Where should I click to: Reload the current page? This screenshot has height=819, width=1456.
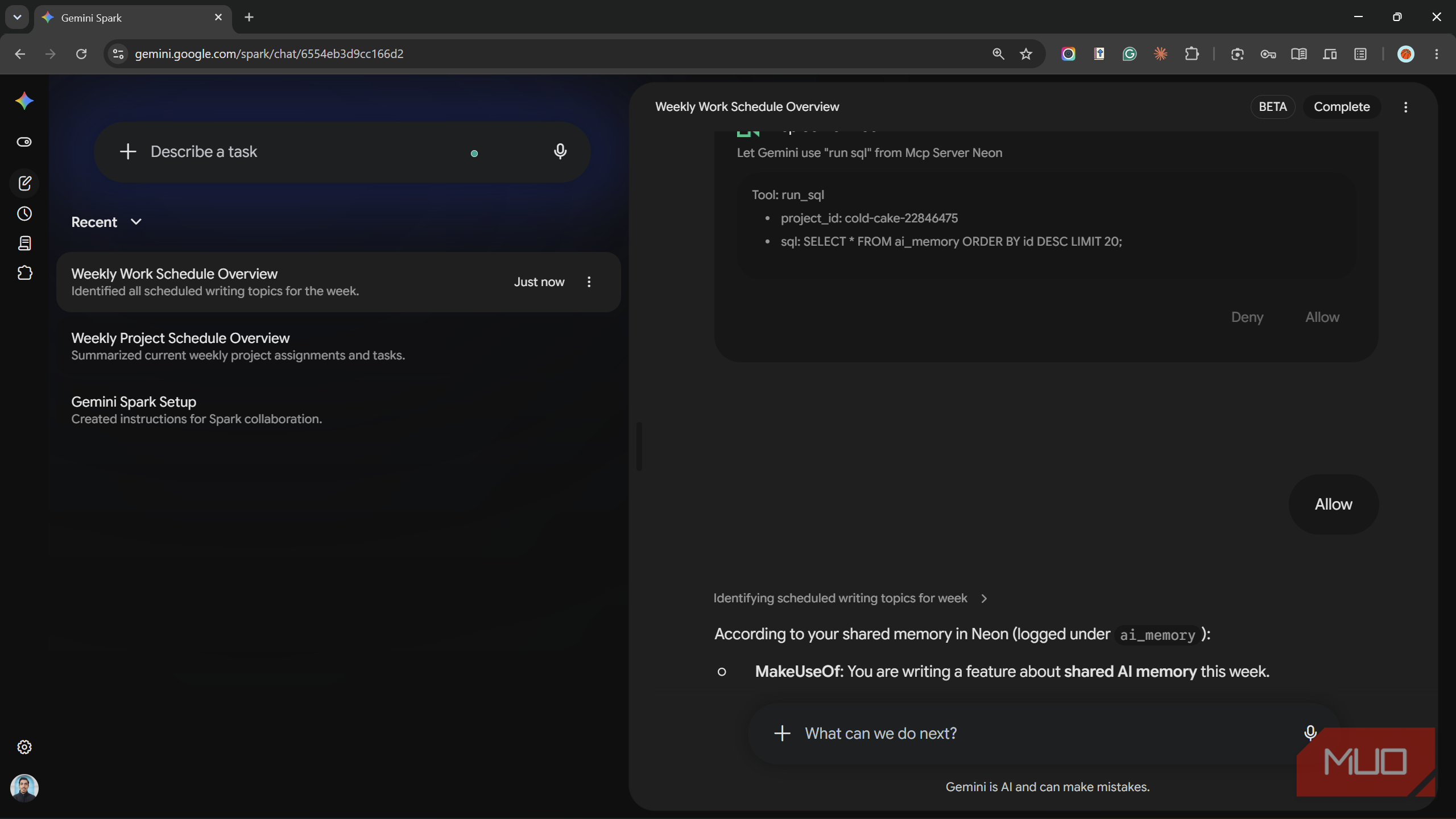pyautogui.click(x=81, y=54)
